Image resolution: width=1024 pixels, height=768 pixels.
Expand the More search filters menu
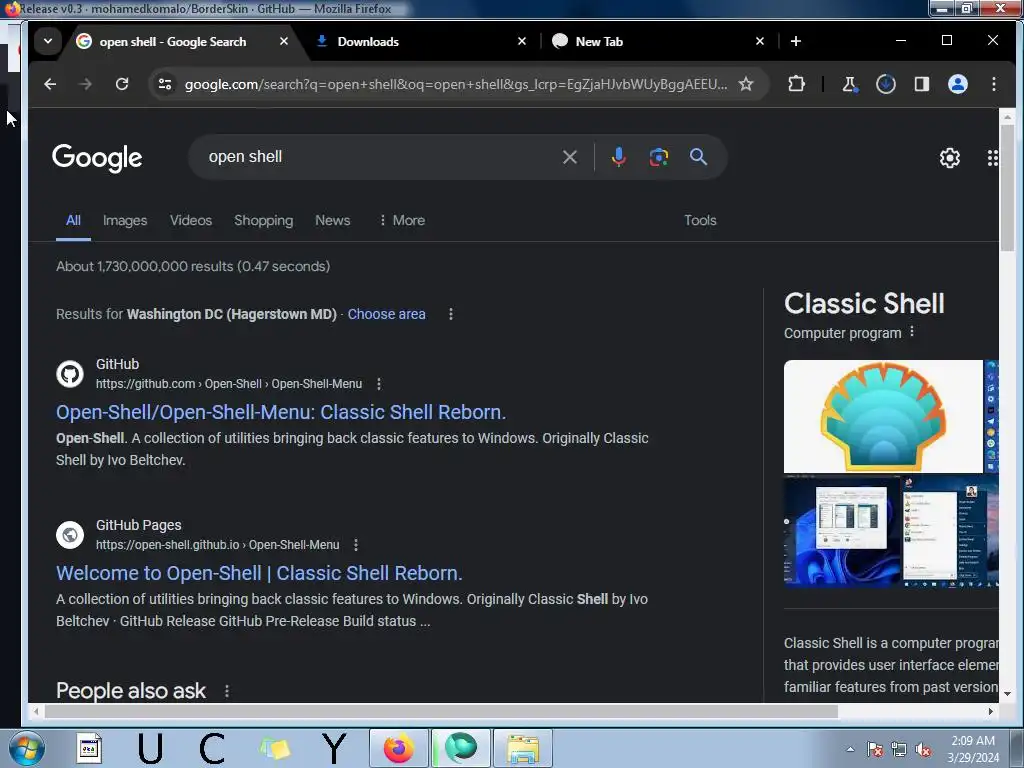[x=402, y=221]
